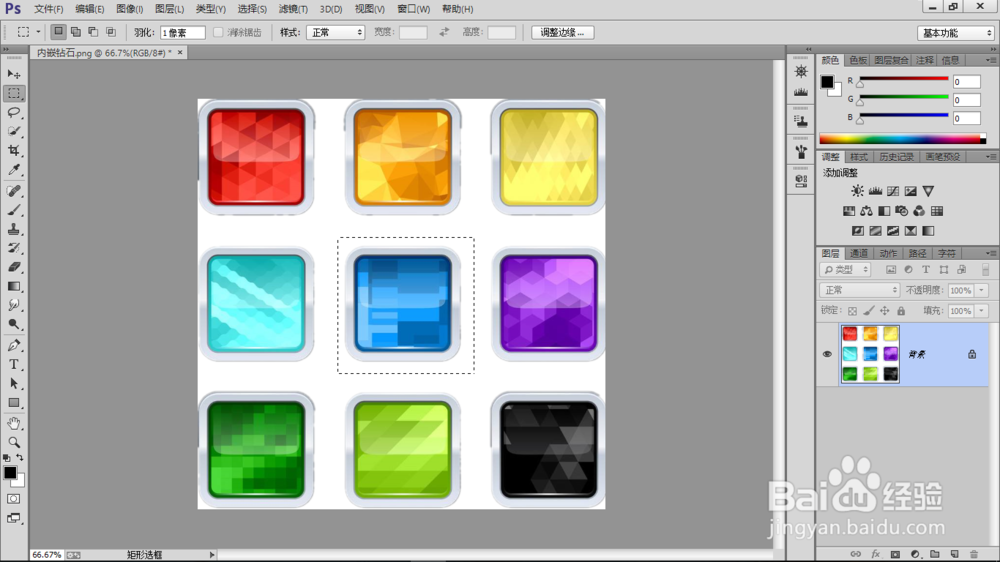Delete layer using trash icon
Viewport: 1000px width, 562px height.
point(973,554)
